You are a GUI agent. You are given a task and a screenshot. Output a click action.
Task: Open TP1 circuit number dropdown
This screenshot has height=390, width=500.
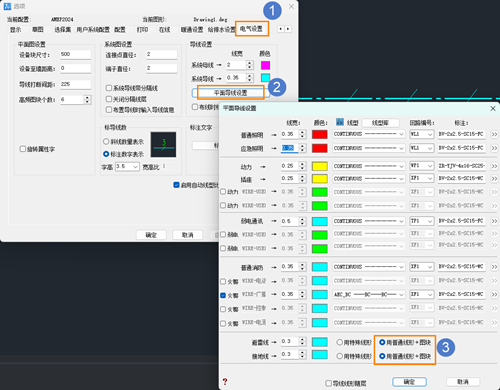(422, 221)
